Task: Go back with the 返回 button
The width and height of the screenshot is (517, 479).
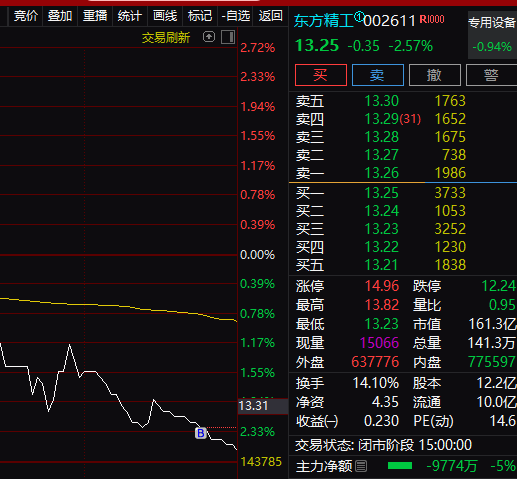Action: (270, 16)
